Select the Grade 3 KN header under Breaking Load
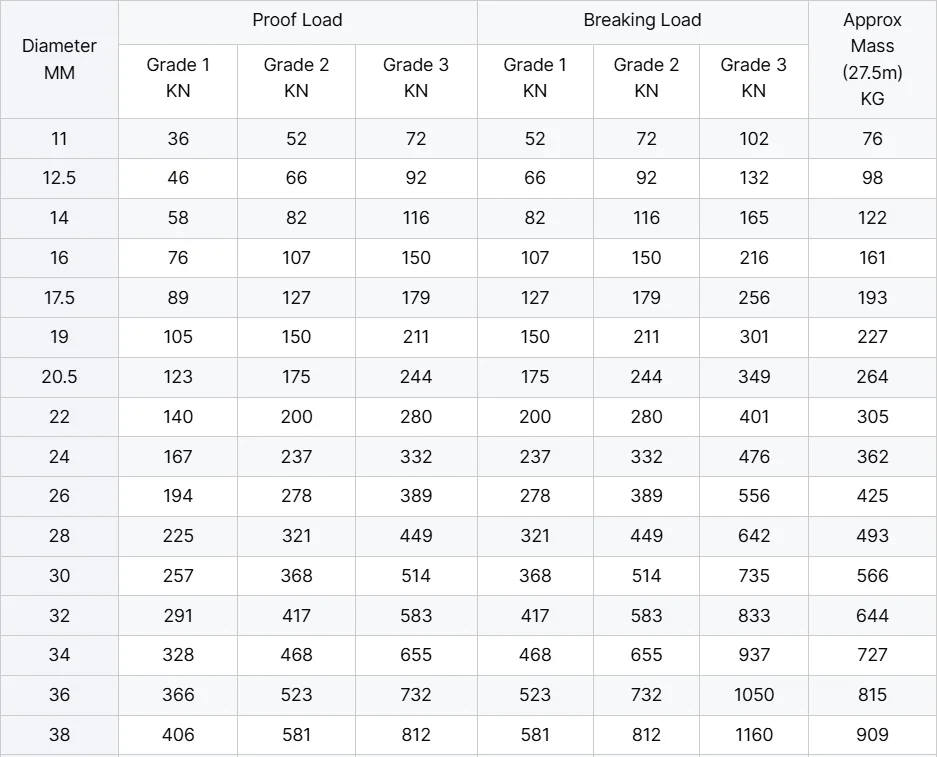Screen dimensions: 937x757 753,77
